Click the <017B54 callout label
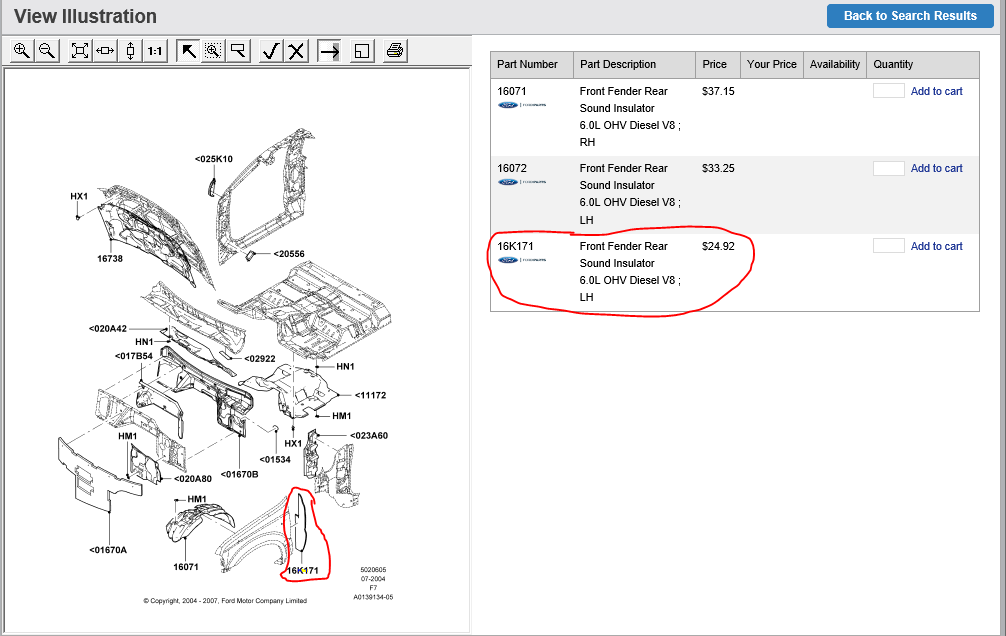 (x=134, y=356)
